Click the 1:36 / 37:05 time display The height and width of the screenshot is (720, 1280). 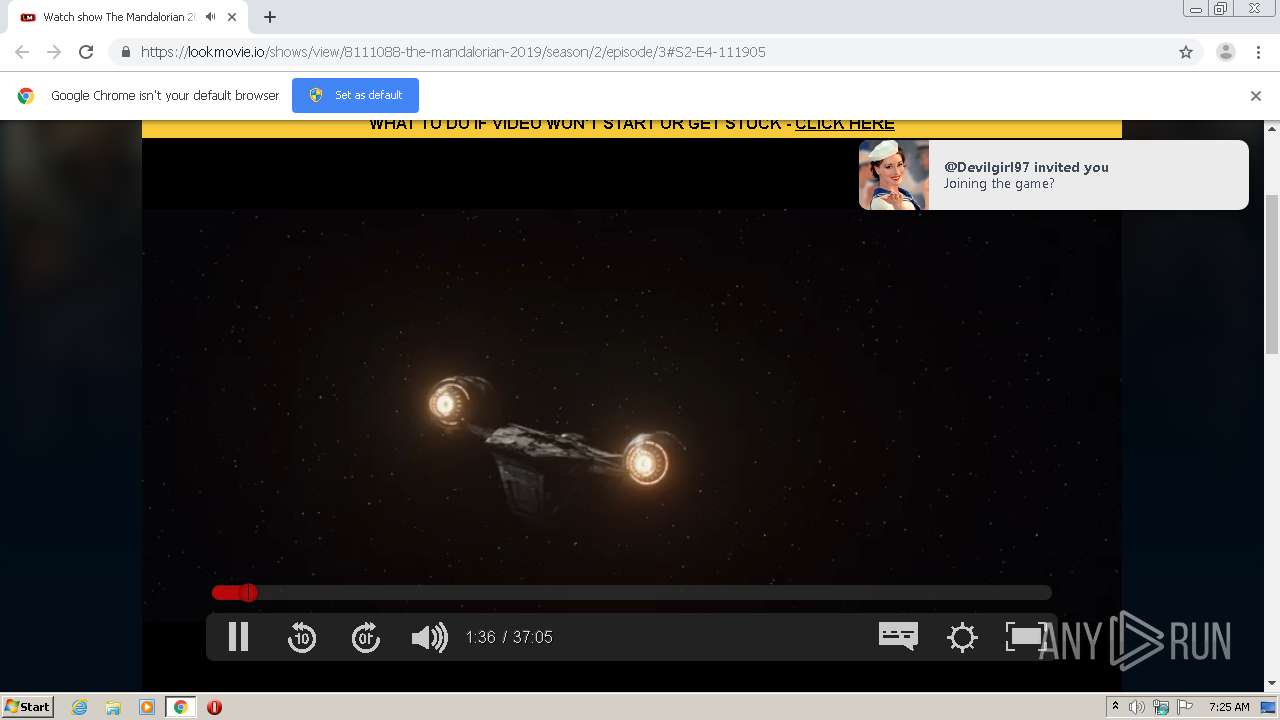pyautogui.click(x=509, y=637)
